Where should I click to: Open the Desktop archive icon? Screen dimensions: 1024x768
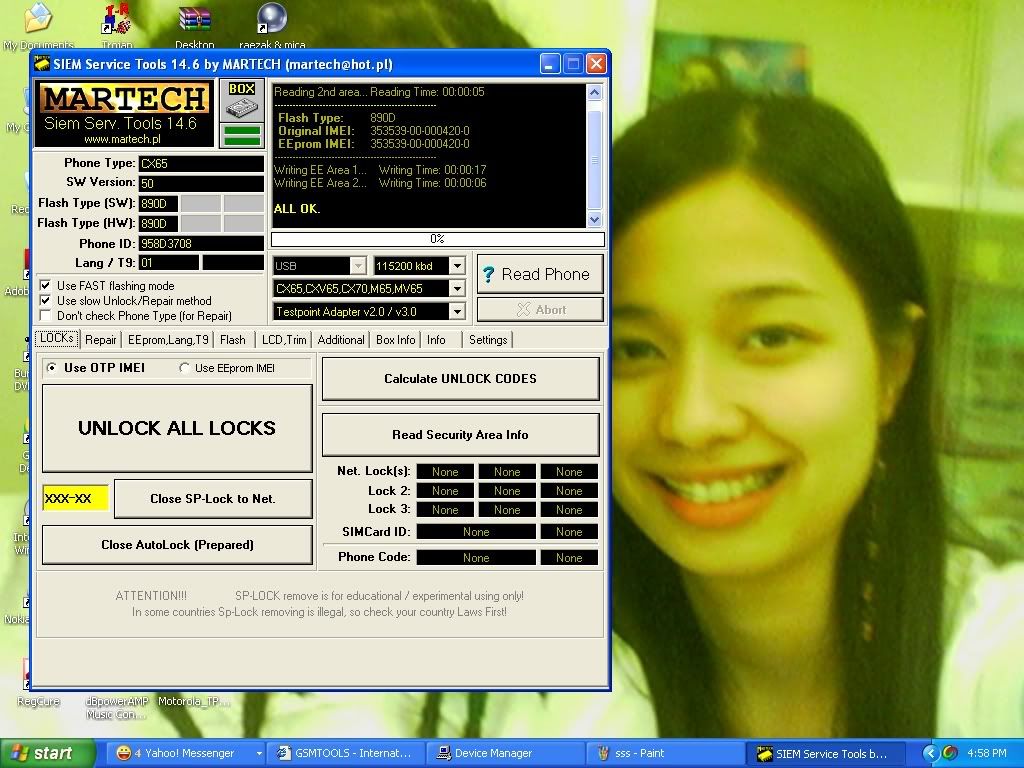tap(195, 19)
